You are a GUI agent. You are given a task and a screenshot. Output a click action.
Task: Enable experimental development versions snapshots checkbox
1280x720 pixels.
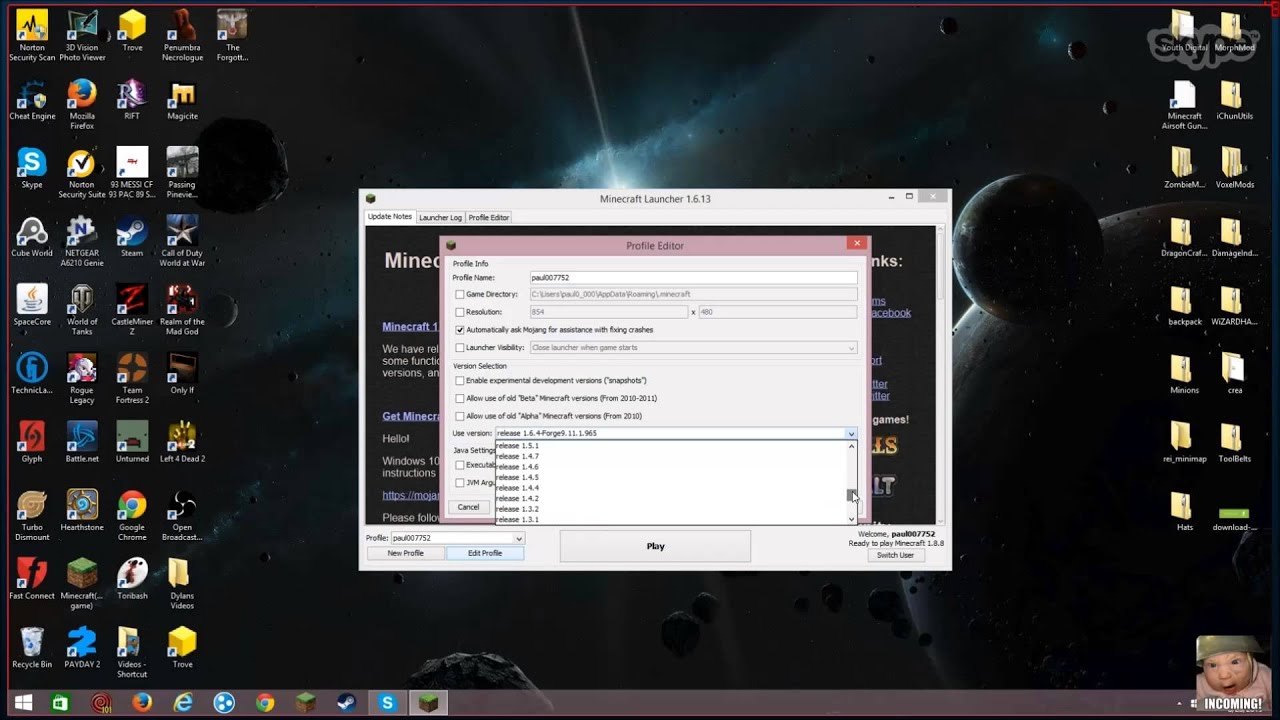(x=460, y=381)
